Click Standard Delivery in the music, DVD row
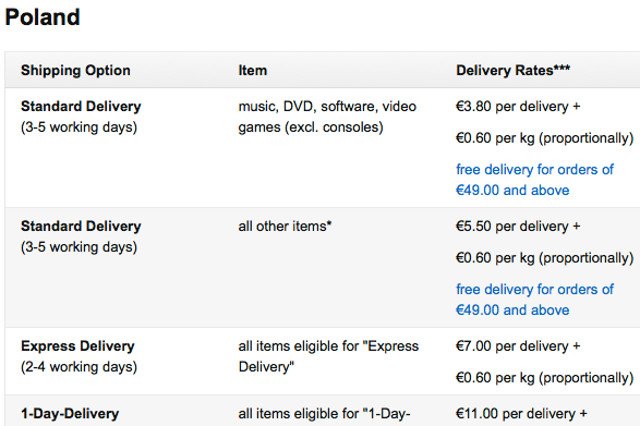The height and width of the screenshot is (426, 640). (x=81, y=106)
